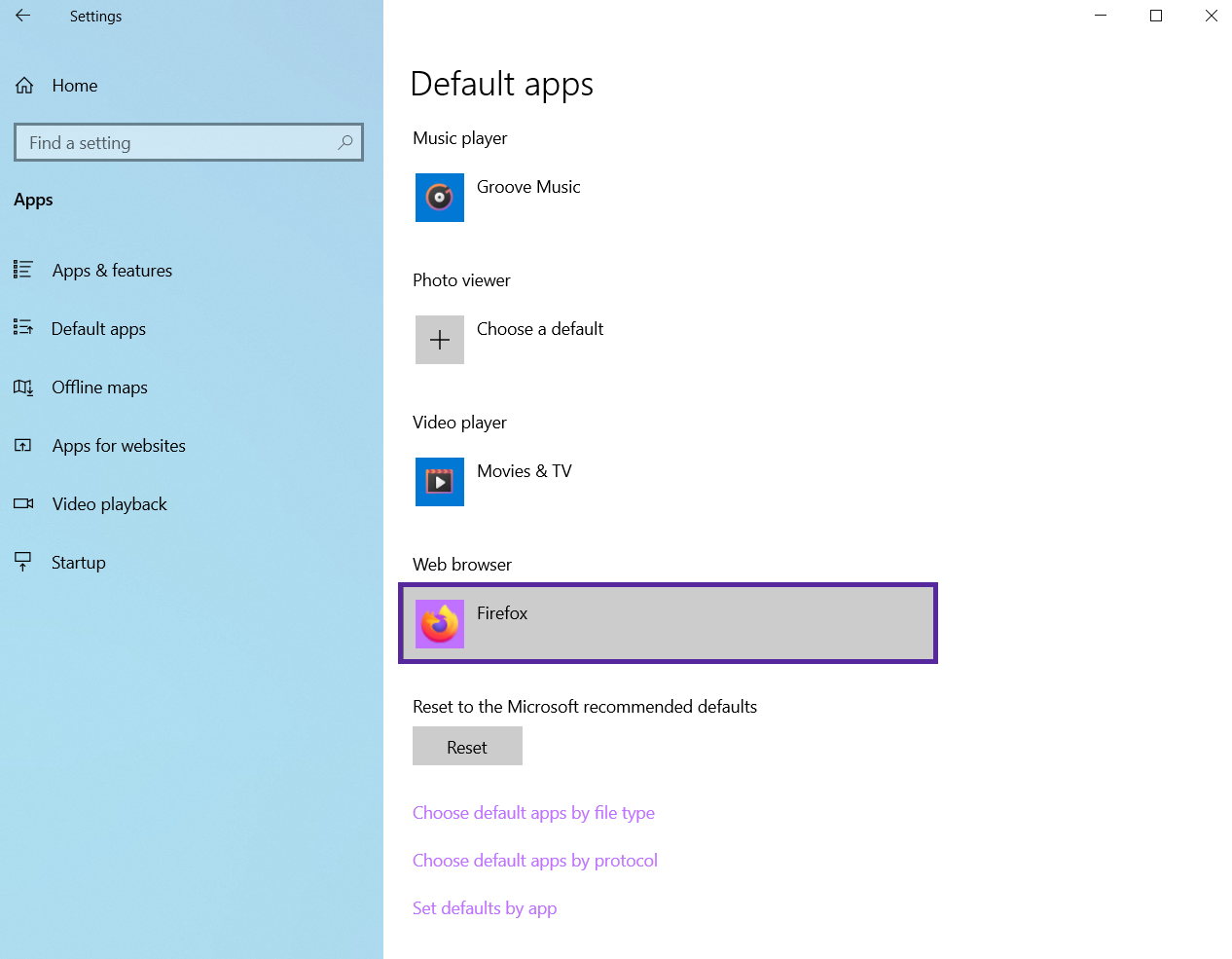Image resolution: width=1232 pixels, height=959 pixels.
Task: Navigate to Offline maps
Action: [99, 387]
